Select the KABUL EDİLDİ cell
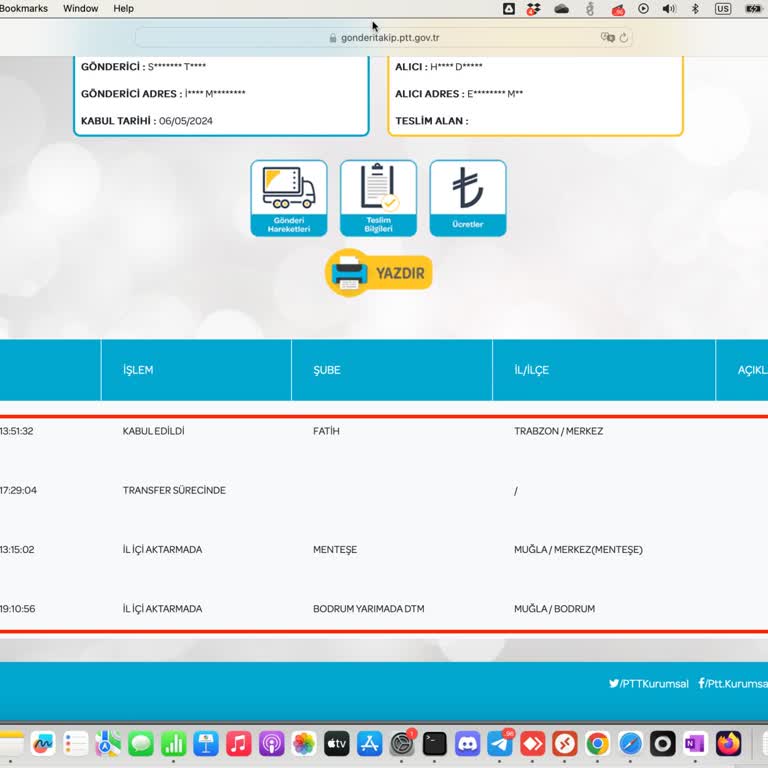The height and width of the screenshot is (768, 768). (x=153, y=431)
